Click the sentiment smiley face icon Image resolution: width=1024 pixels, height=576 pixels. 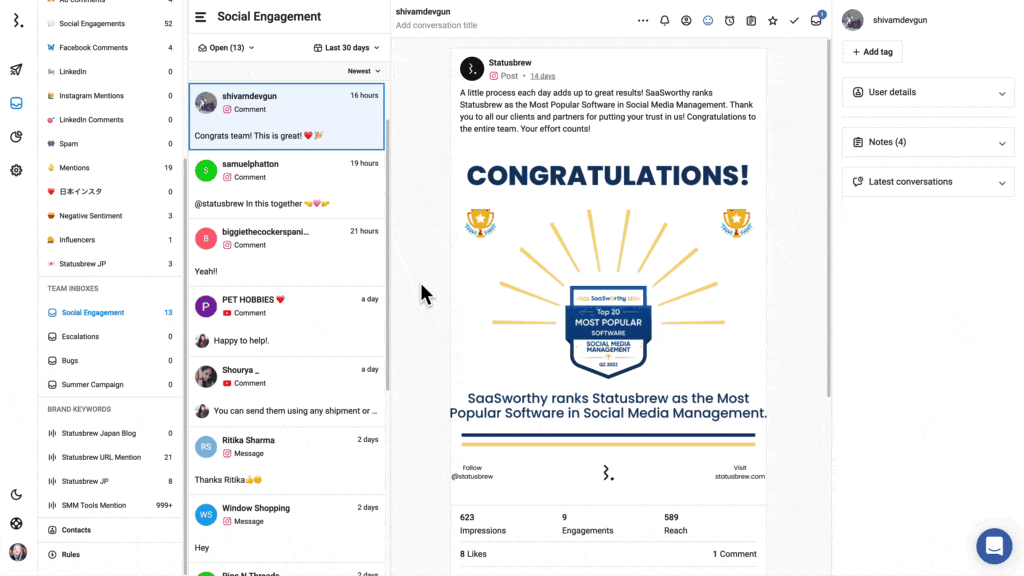(708, 20)
